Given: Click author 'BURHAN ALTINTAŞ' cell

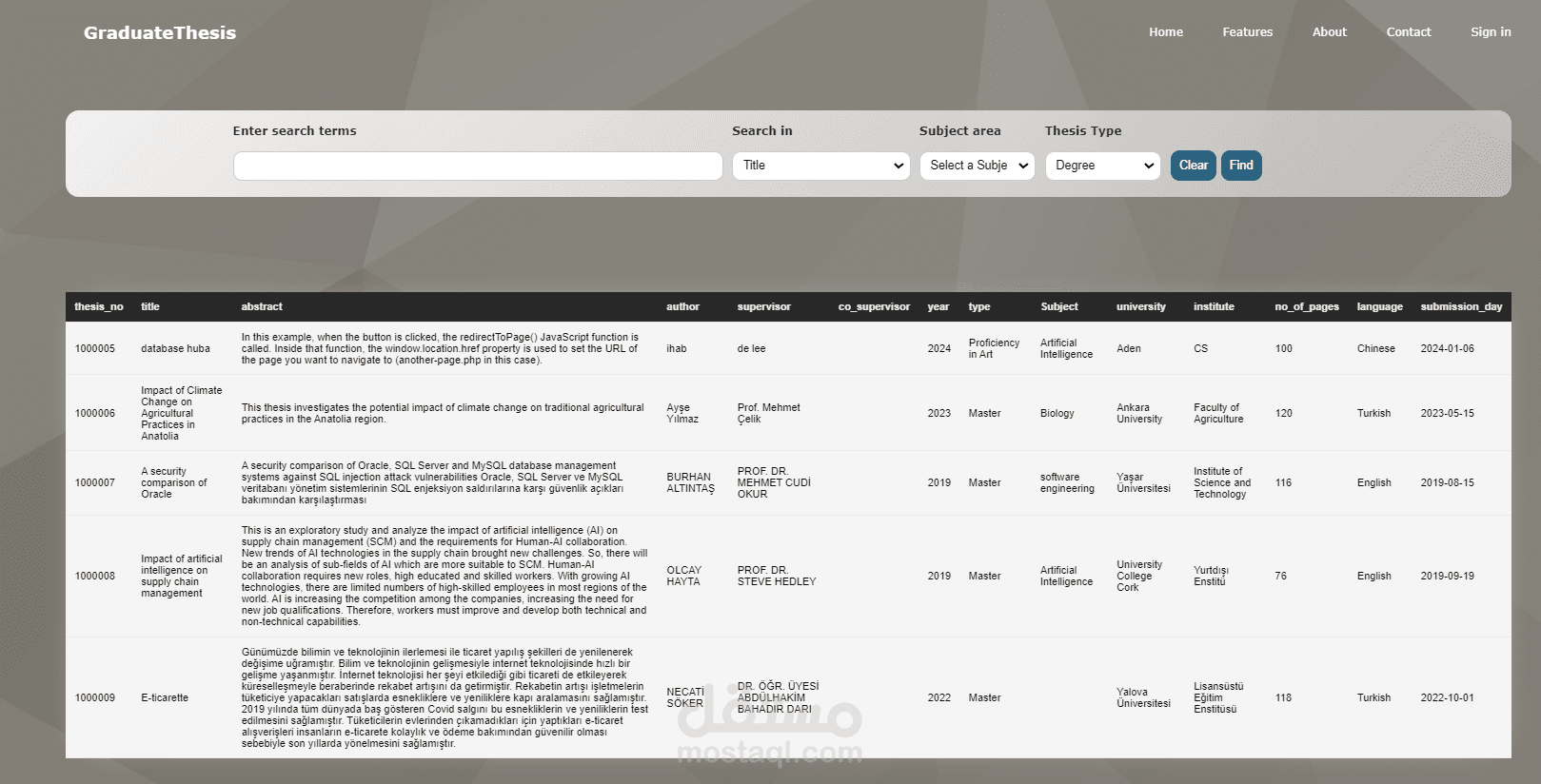Looking at the screenshot, I should pos(690,482).
